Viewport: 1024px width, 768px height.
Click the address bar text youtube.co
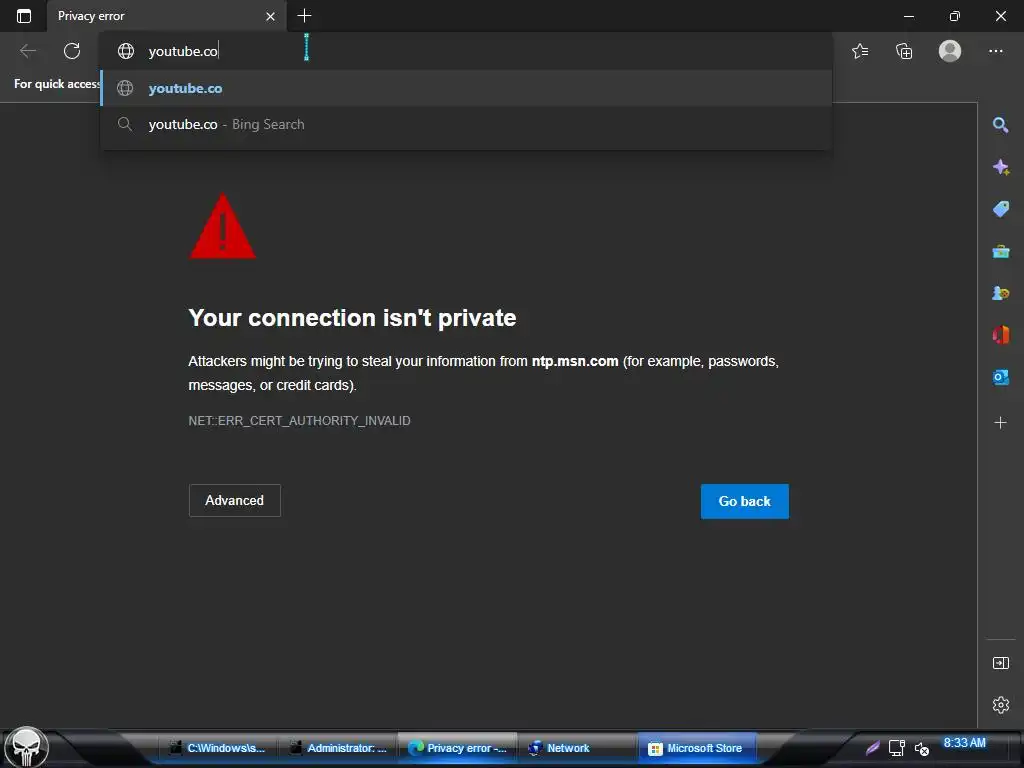coord(183,51)
